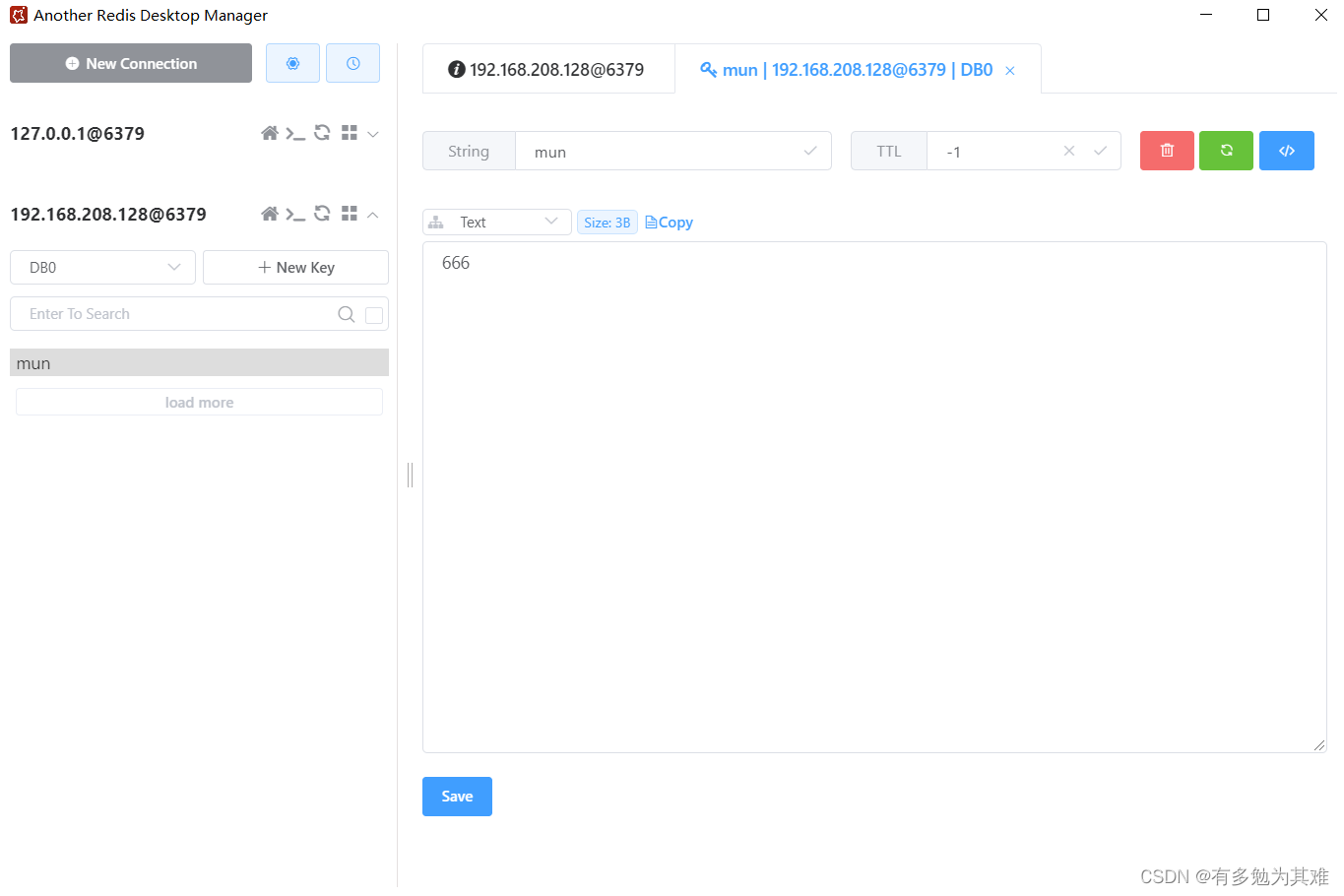Refresh the 192.168.208.128@6379 connection
The width and height of the screenshot is (1344, 896).
(x=322, y=214)
